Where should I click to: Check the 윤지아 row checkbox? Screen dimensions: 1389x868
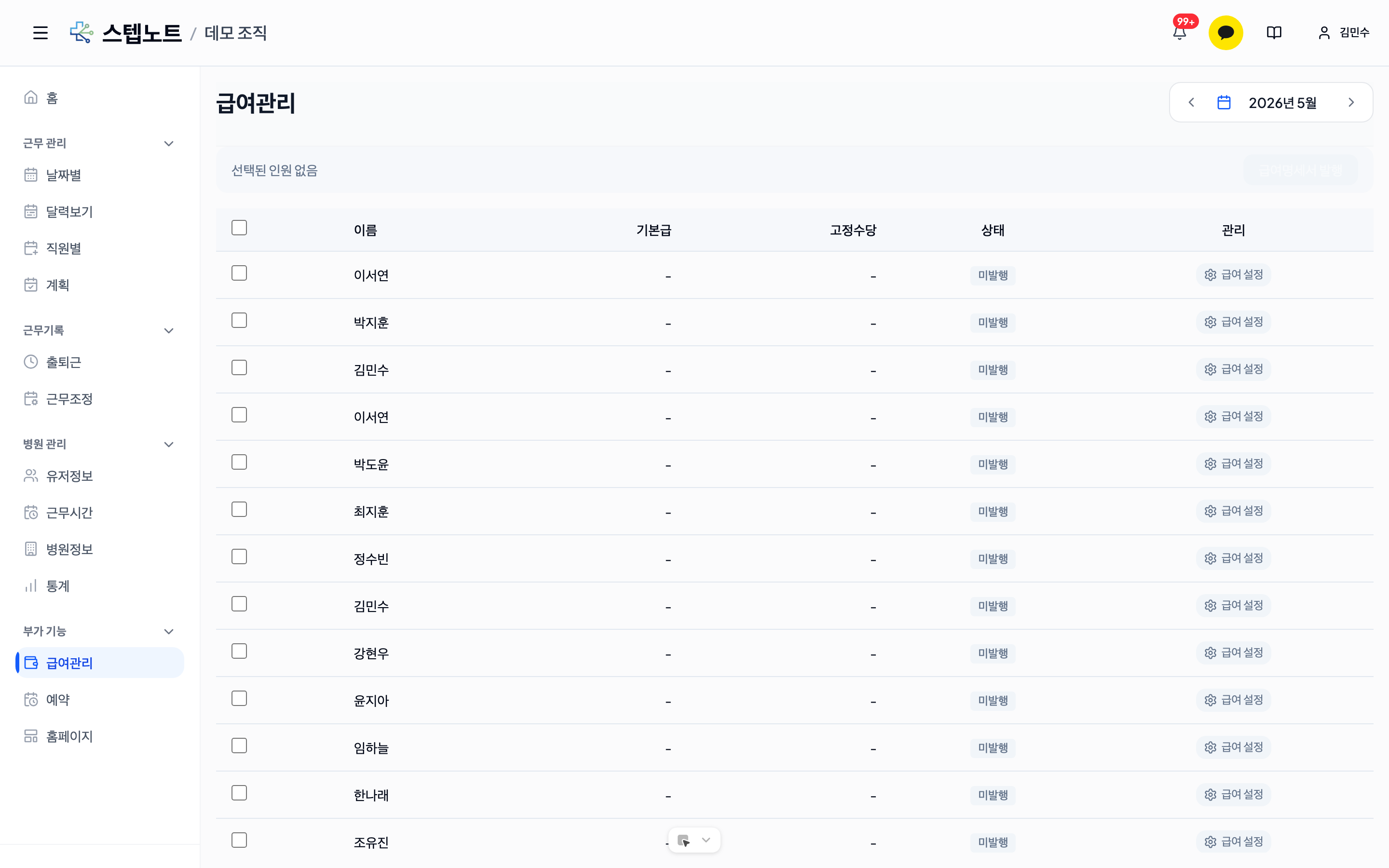point(239,698)
